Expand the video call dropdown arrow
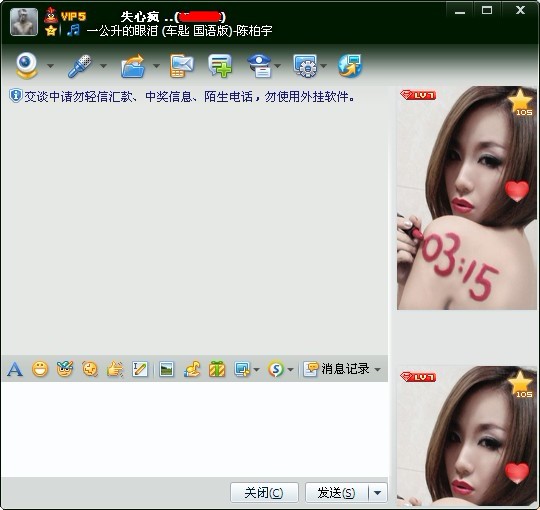 click(50, 65)
